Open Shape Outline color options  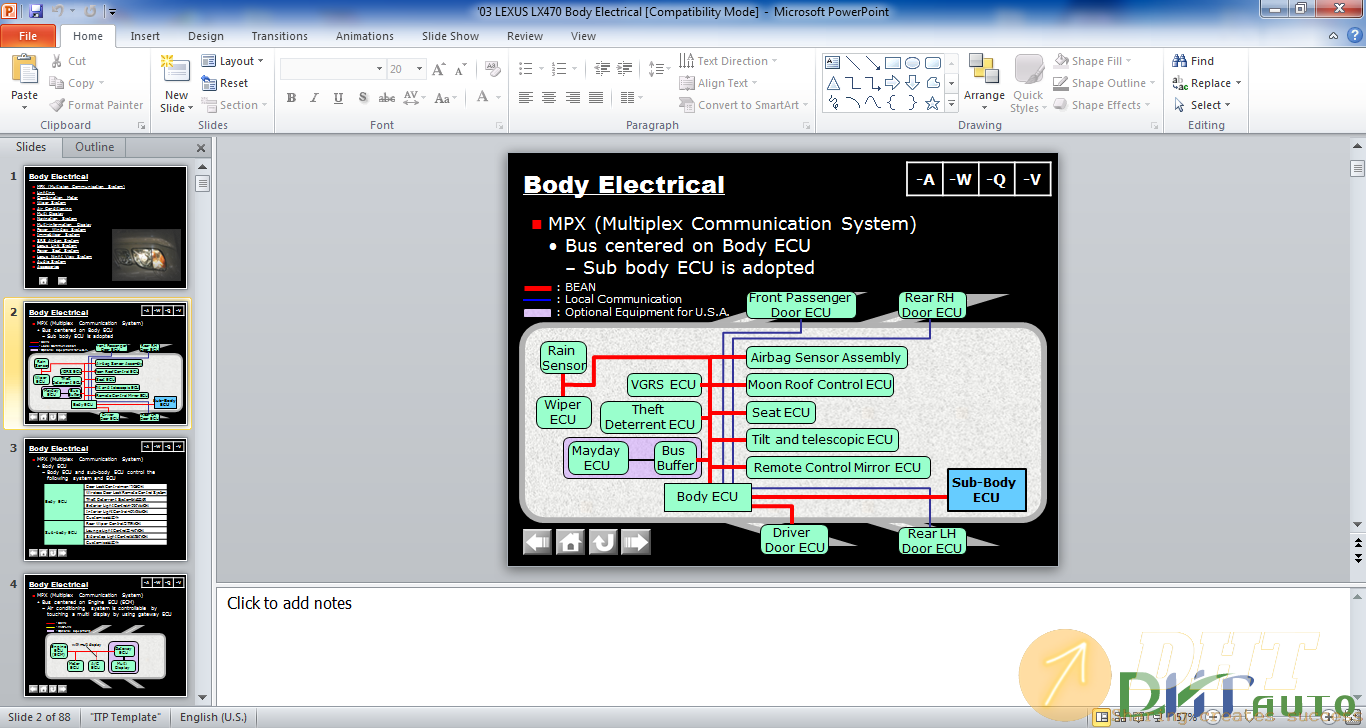pyautogui.click(x=1104, y=83)
